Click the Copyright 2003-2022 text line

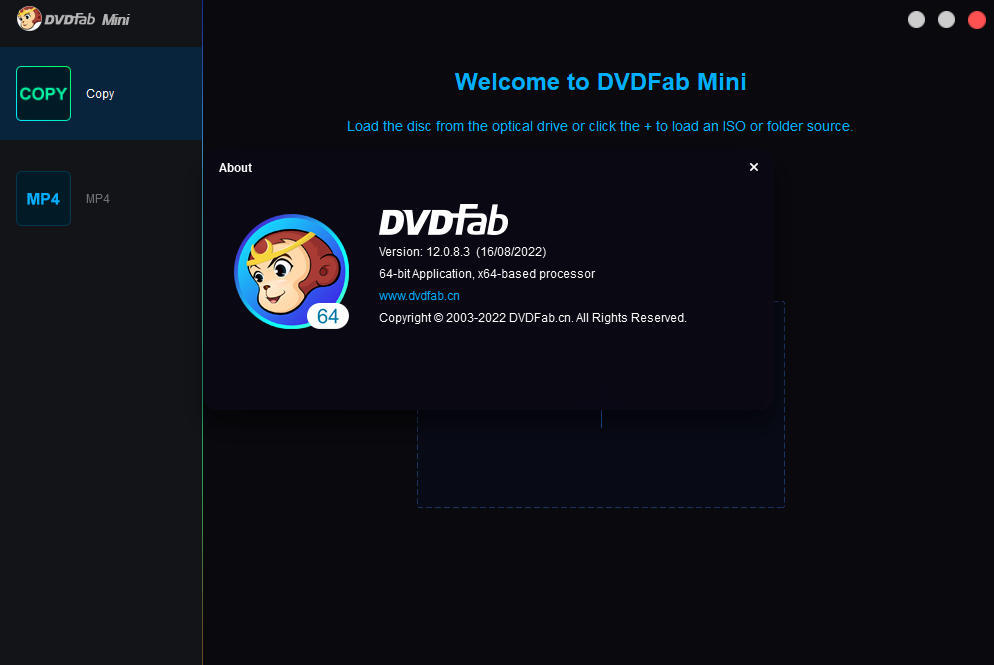[x=532, y=318]
